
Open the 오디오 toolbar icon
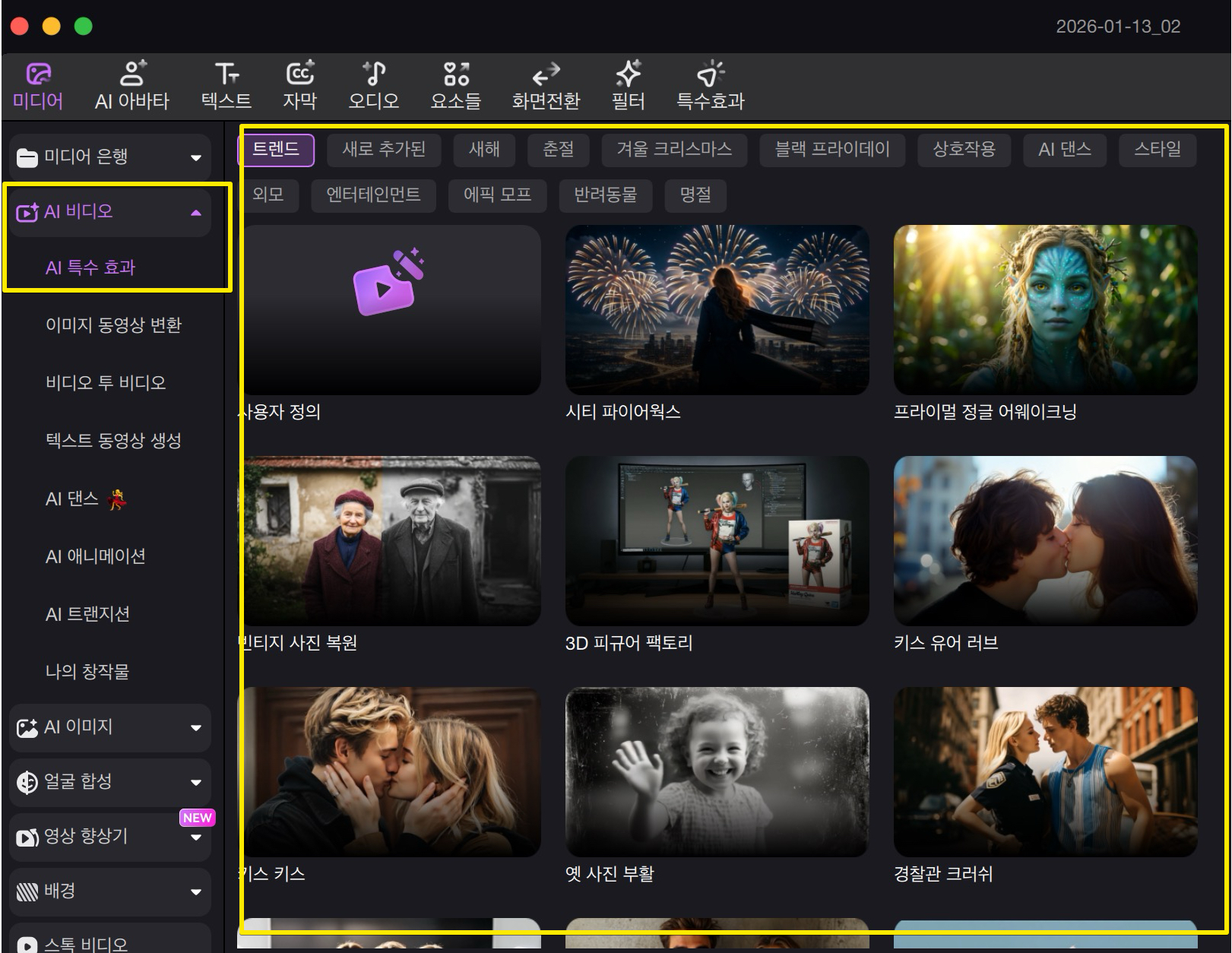coord(373,74)
